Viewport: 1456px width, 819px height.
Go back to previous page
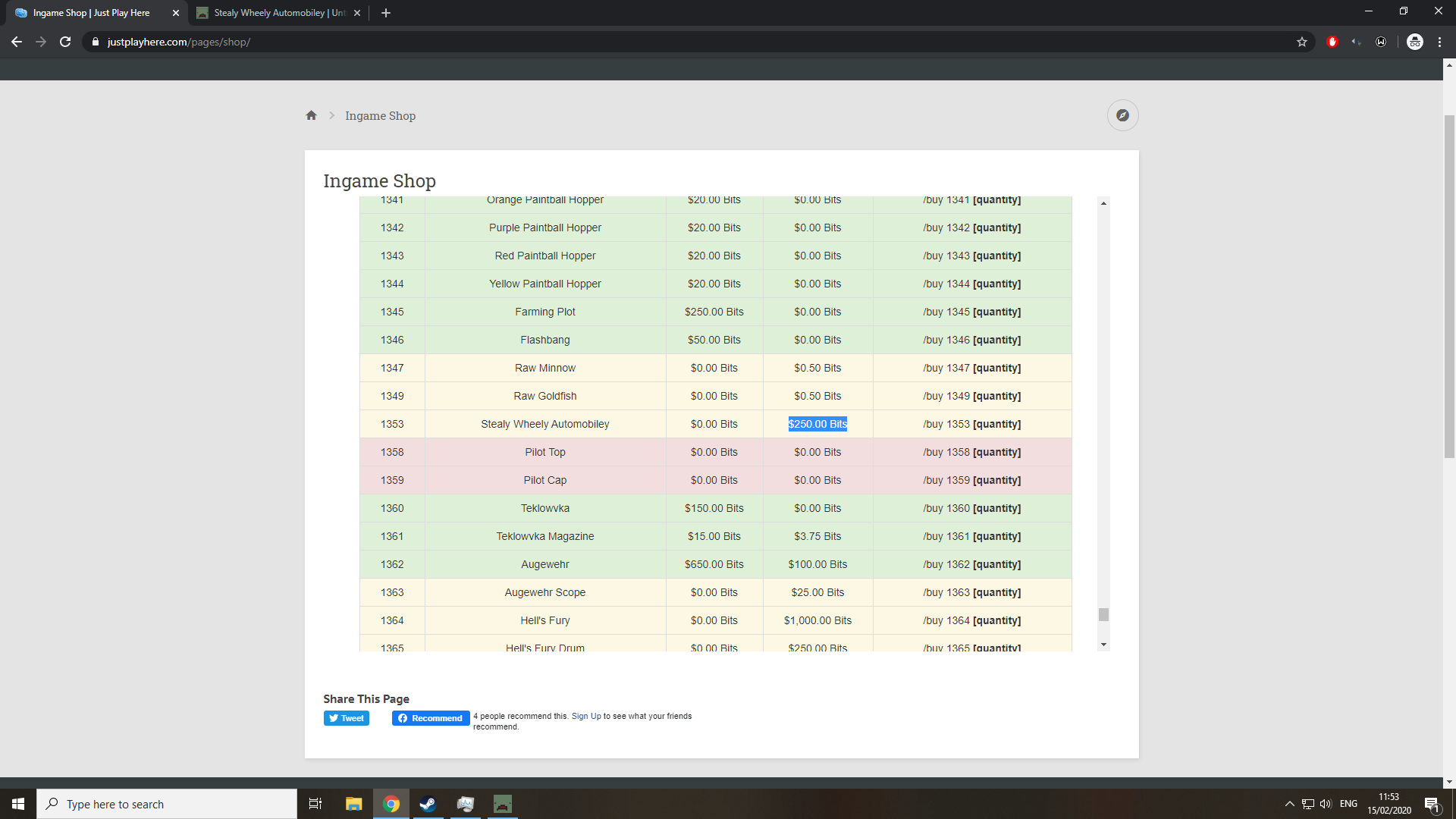[x=17, y=42]
